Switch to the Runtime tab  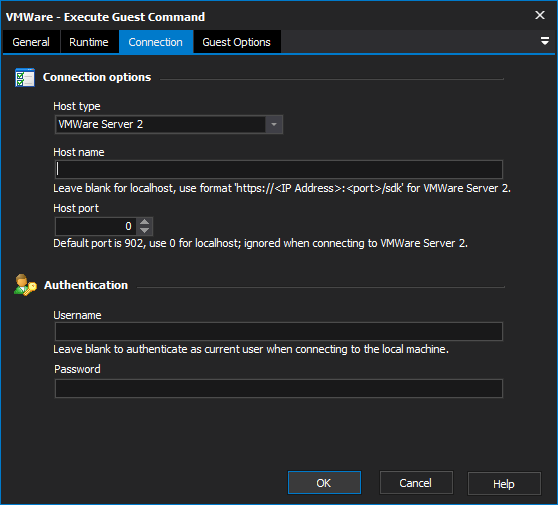89,42
